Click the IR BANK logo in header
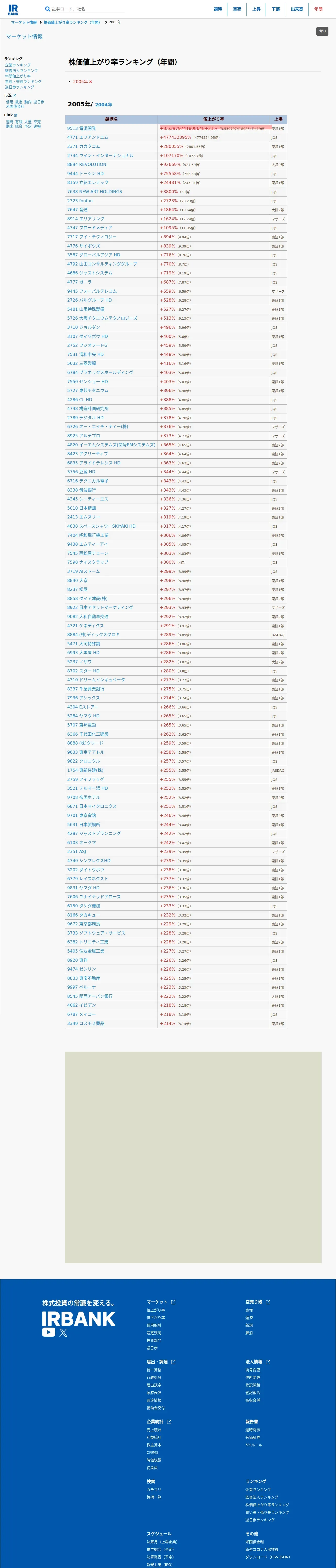The image size is (336, 1568). coord(13,9)
